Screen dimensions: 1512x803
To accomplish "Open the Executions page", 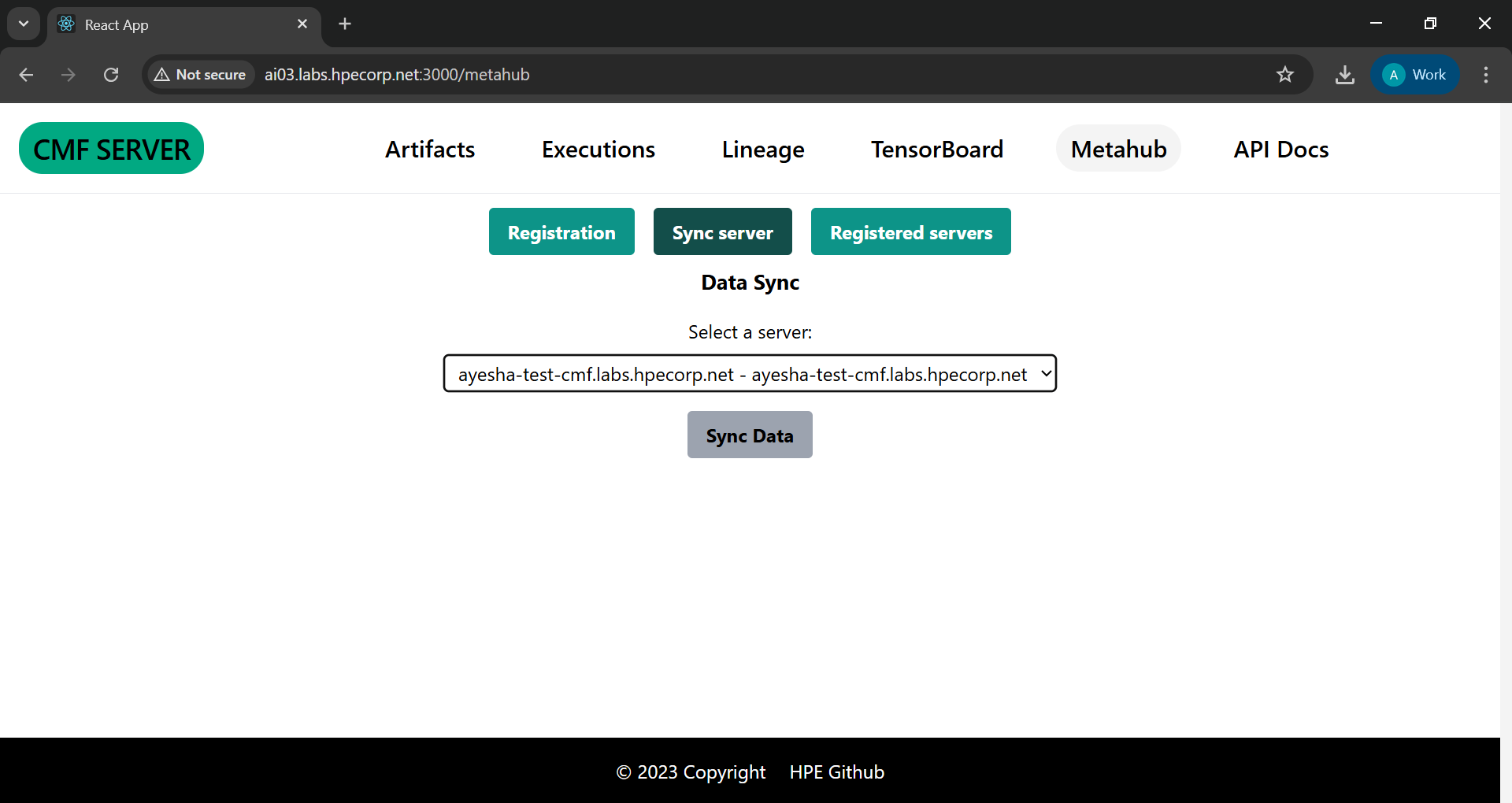I will click(598, 149).
